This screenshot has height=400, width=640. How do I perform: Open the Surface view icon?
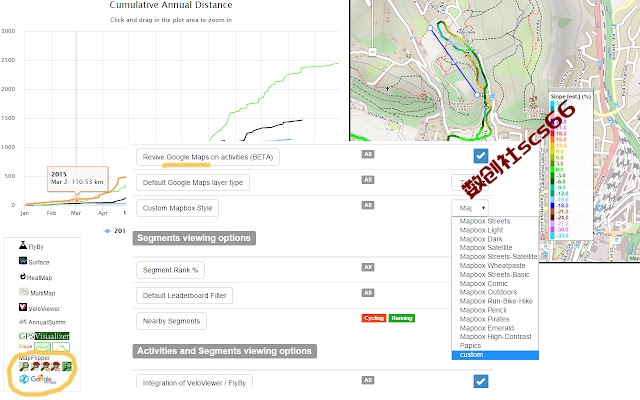pos(23,261)
